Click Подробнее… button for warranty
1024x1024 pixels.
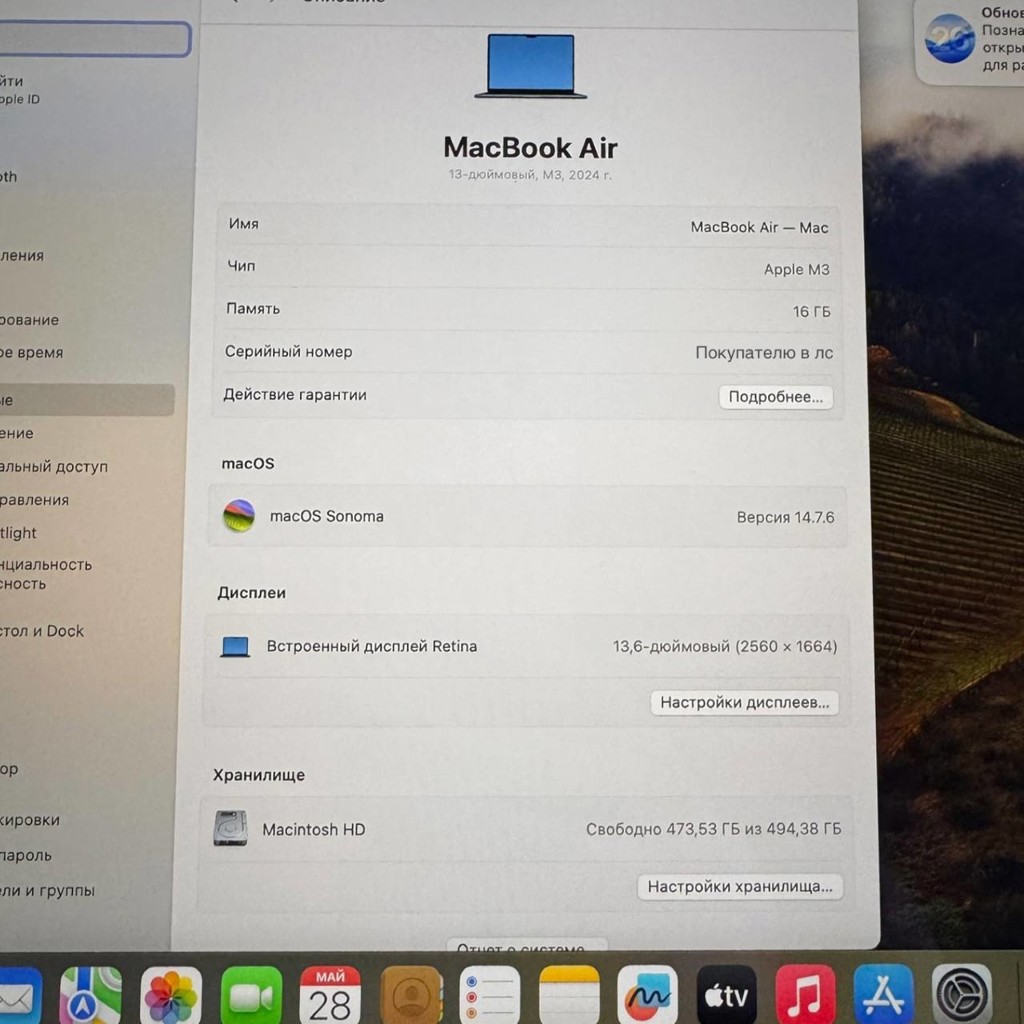[x=776, y=397]
